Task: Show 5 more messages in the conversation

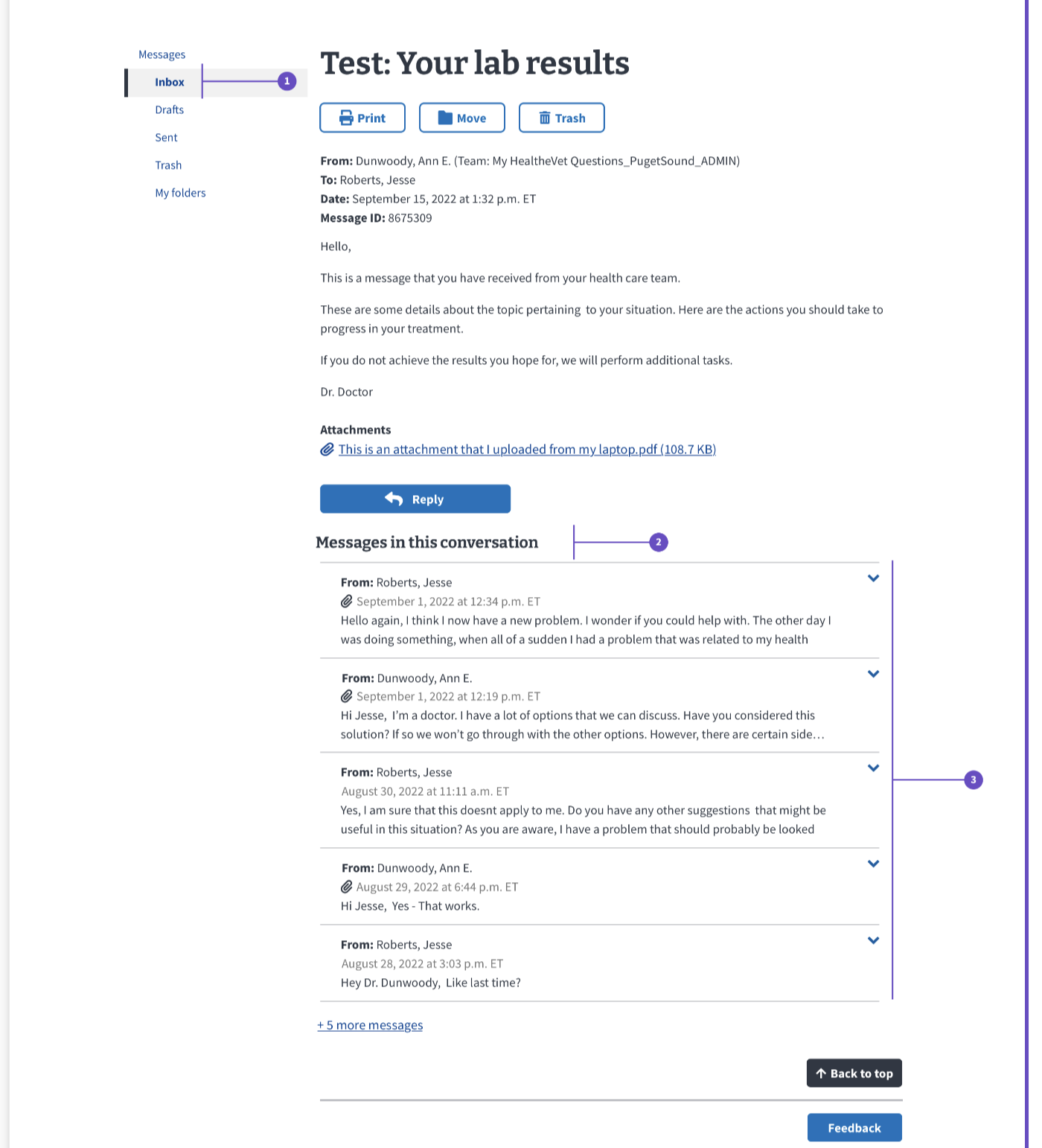Action: (x=370, y=1024)
